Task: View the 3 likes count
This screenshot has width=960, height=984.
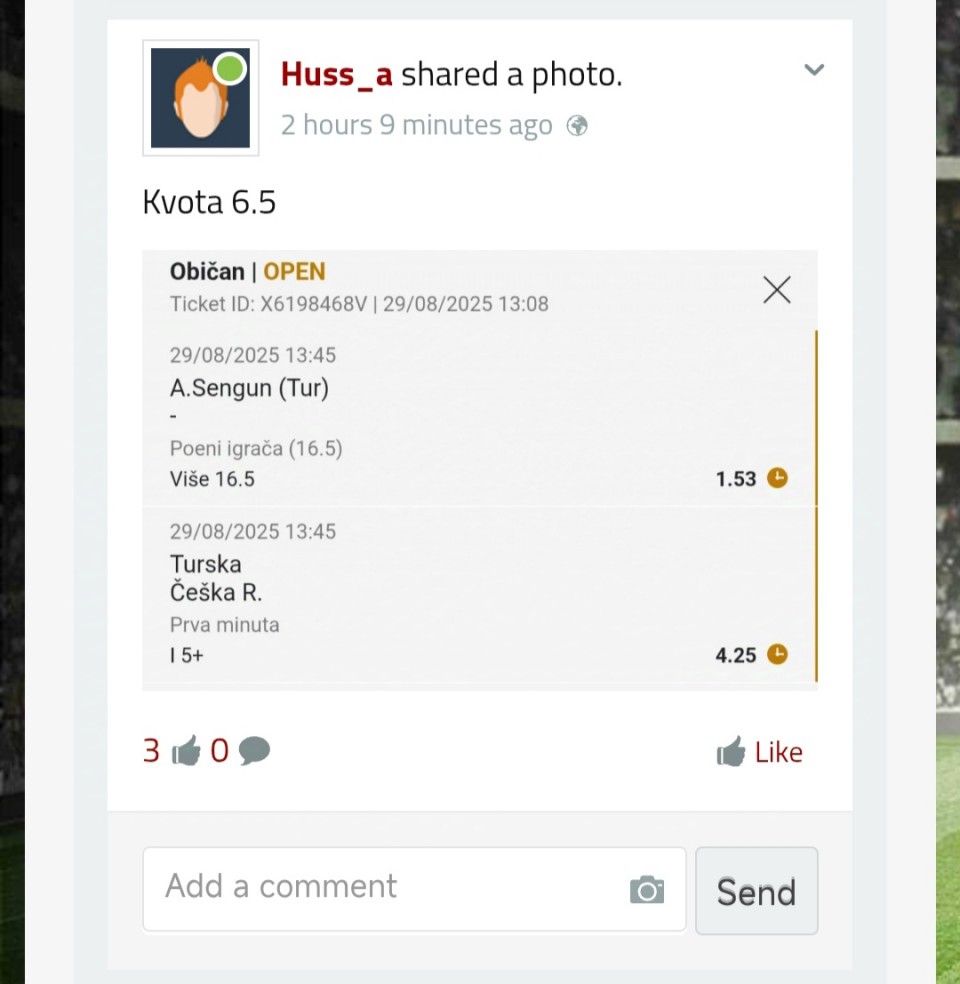Action: point(151,751)
